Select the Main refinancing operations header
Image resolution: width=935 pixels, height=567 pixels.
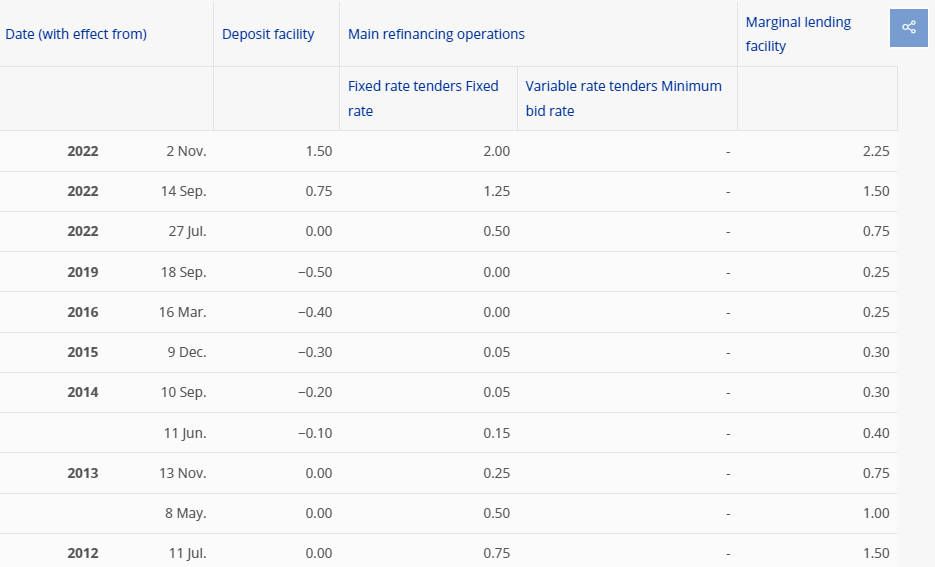[x=436, y=34]
